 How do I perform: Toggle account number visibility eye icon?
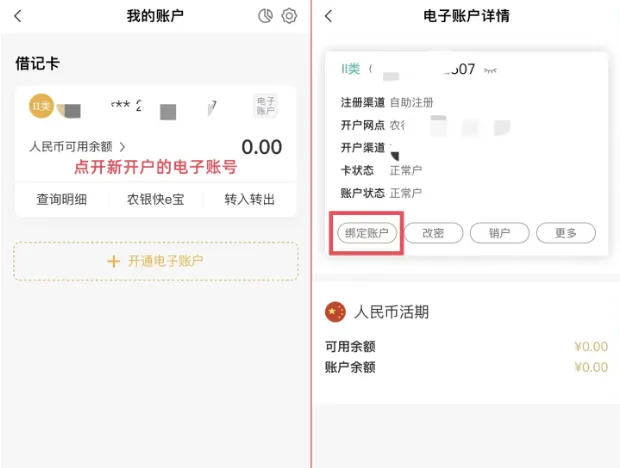pyautogui.click(x=490, y=70)
